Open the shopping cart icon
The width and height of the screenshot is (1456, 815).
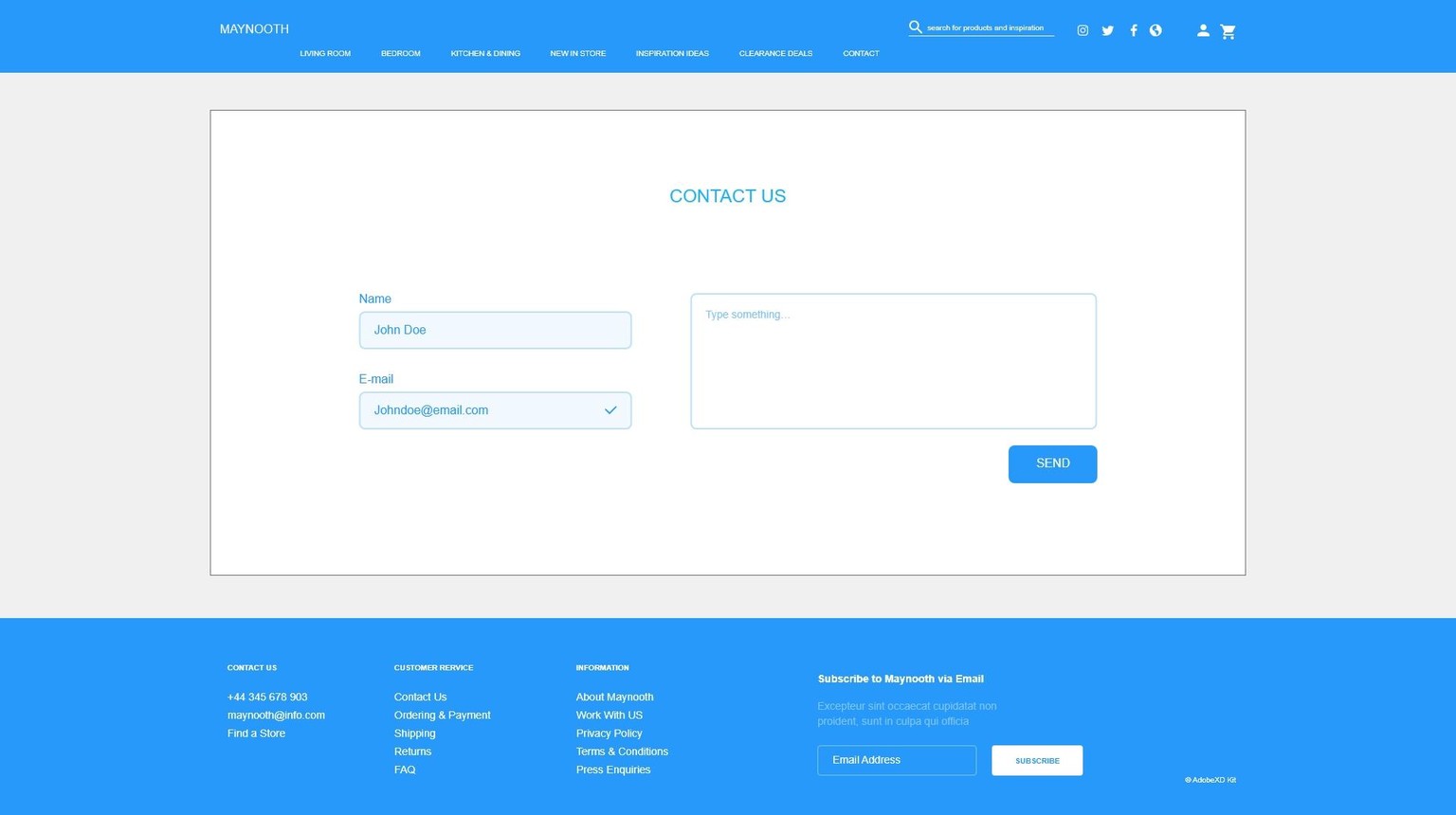[1228, 31]
